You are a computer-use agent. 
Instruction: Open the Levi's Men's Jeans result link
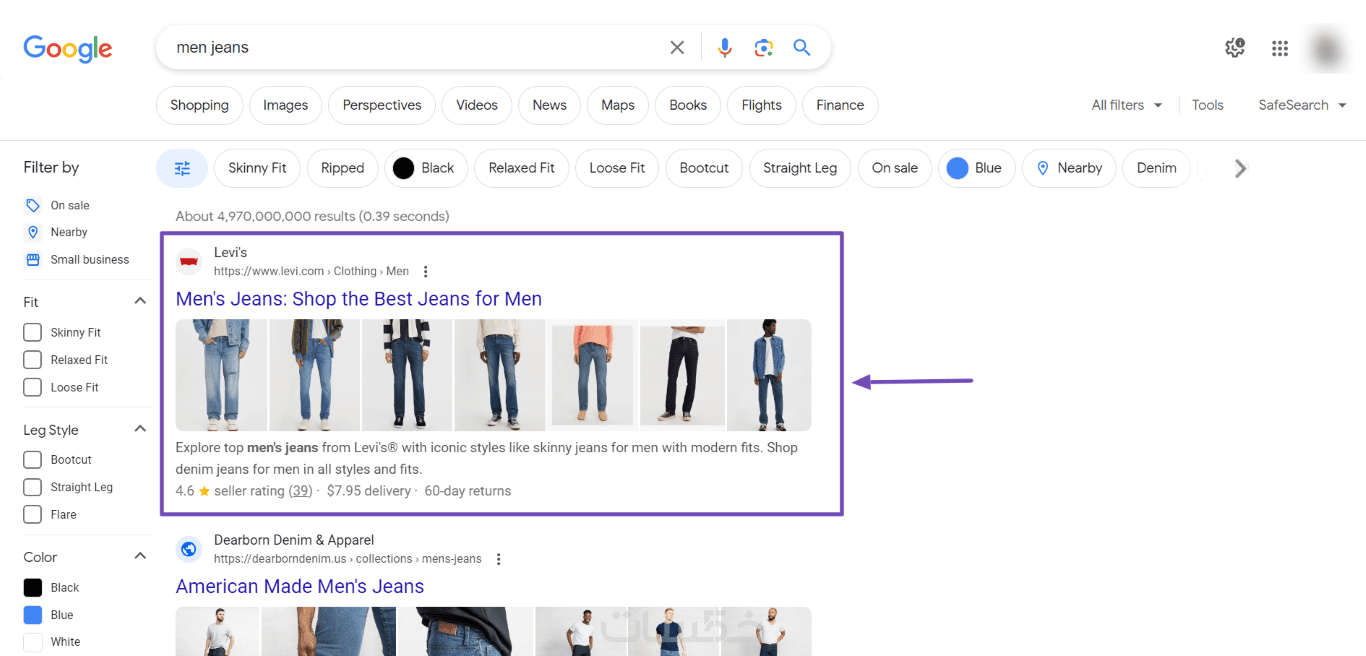[358, 299]
